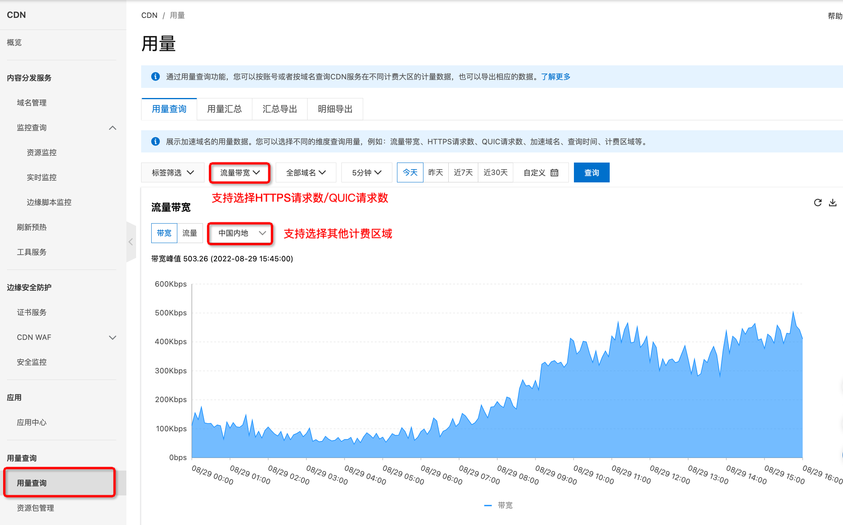Click the blue 查询 button
This screenshot has height=525, width=843.
point(591,172)
